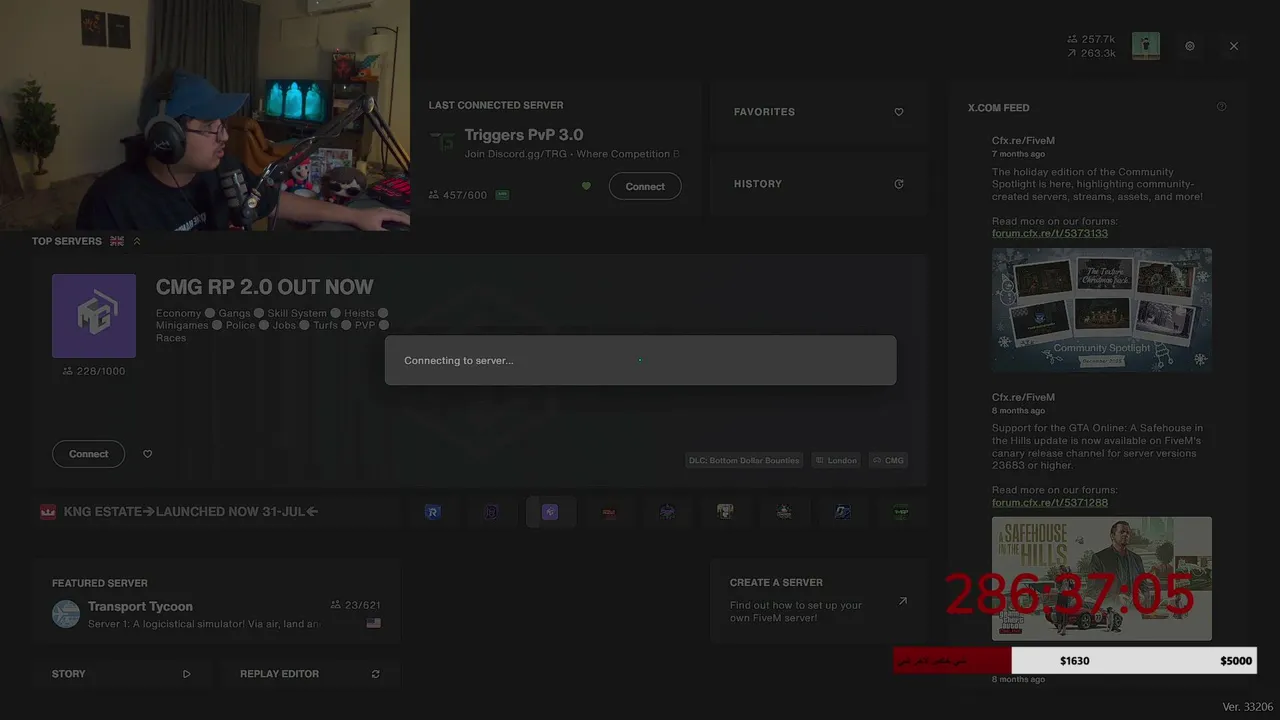Click the Transport Tycoon server avatar

pyautogui.click(x=66, y=614)
